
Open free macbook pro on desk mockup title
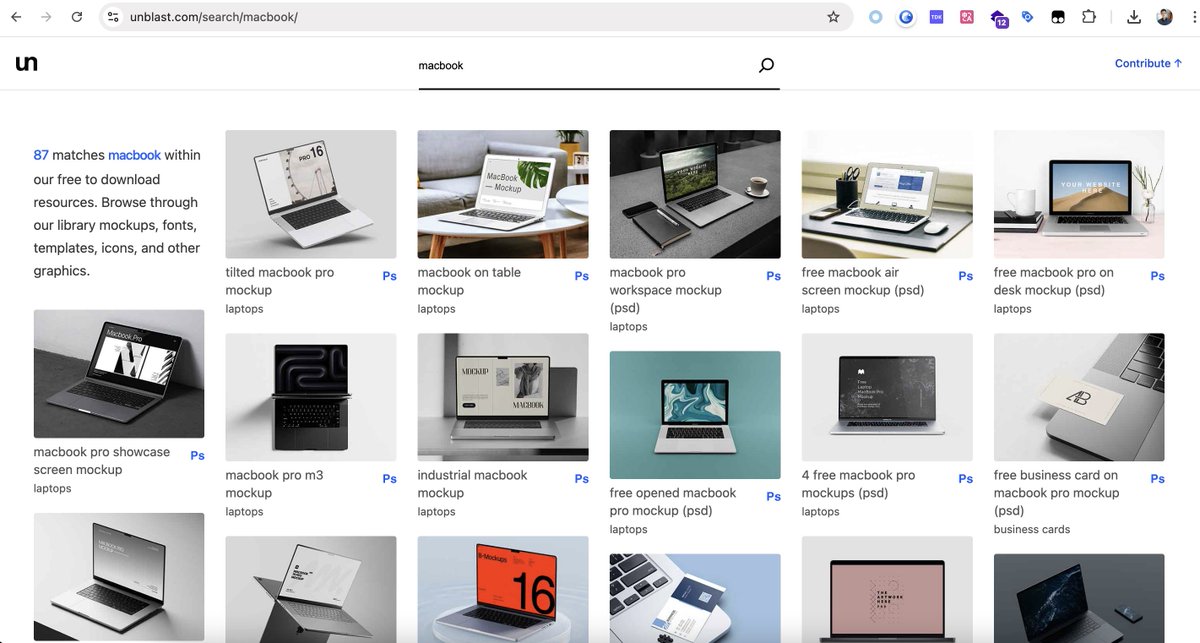[x=1053, y=281]
